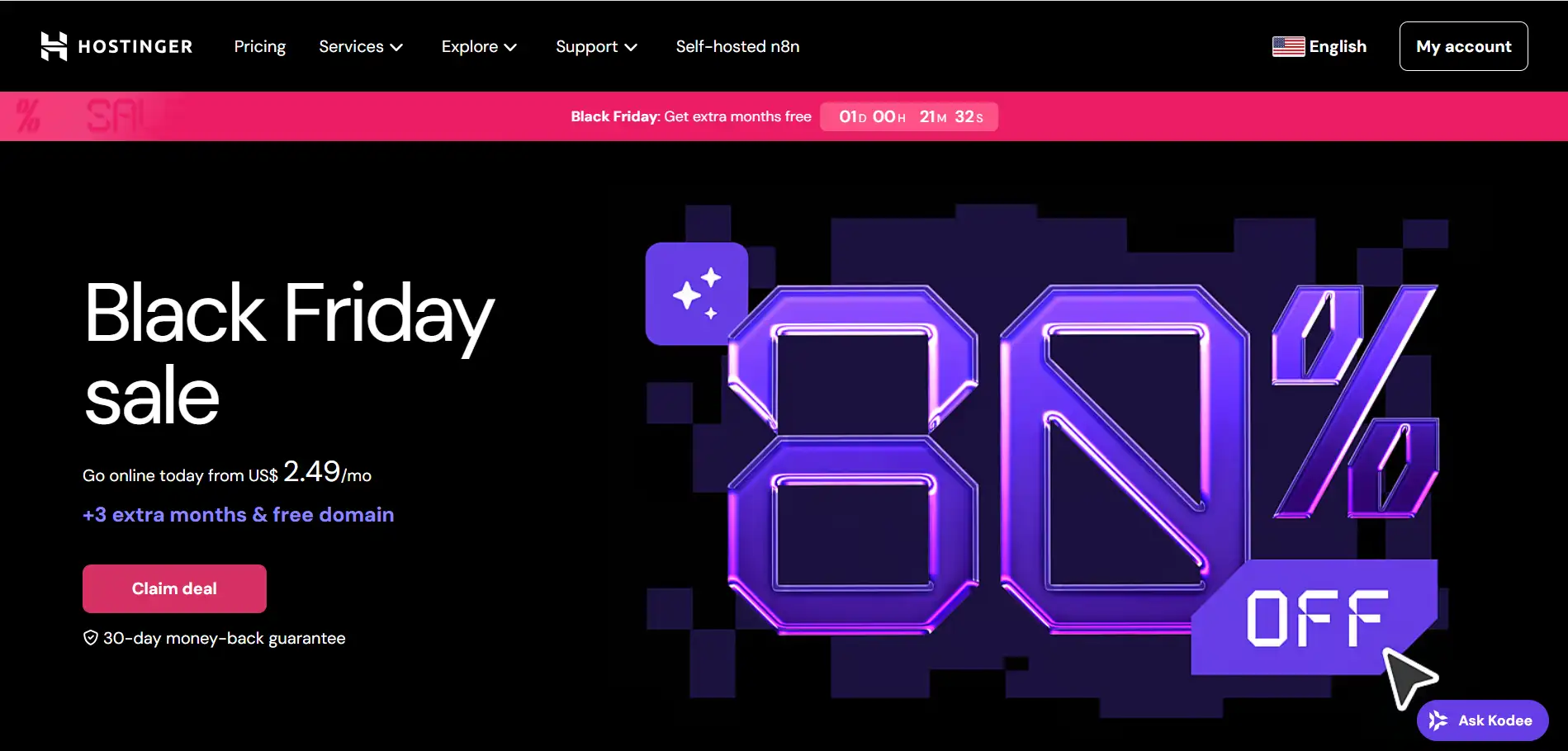Click the +3 extra months & free domain link
The height and width of the screenshot is (751, 1568).
(239, 515)
